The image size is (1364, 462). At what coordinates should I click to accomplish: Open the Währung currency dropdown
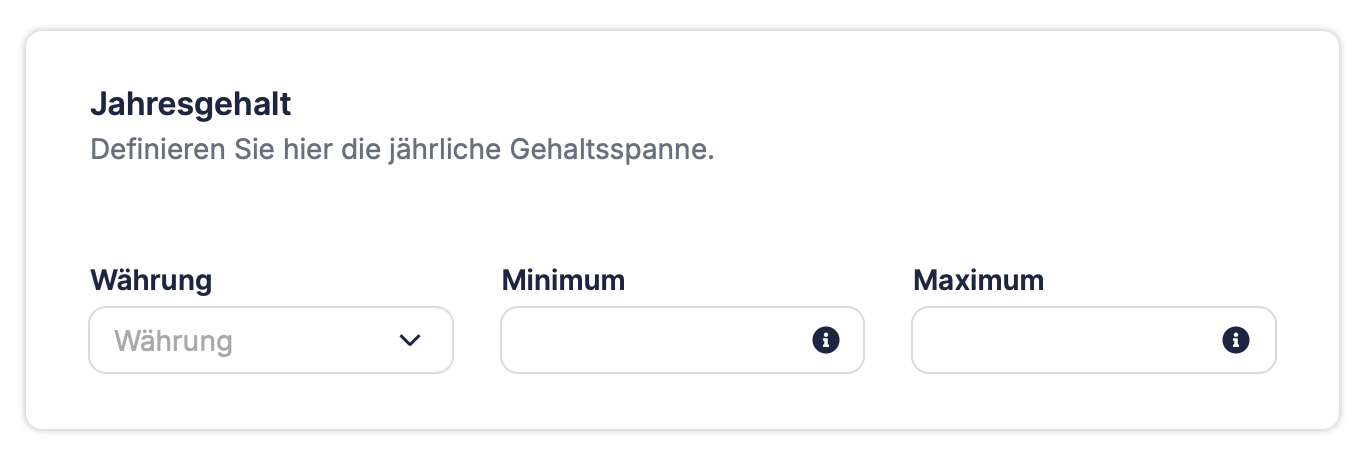[x=270, y=340]
